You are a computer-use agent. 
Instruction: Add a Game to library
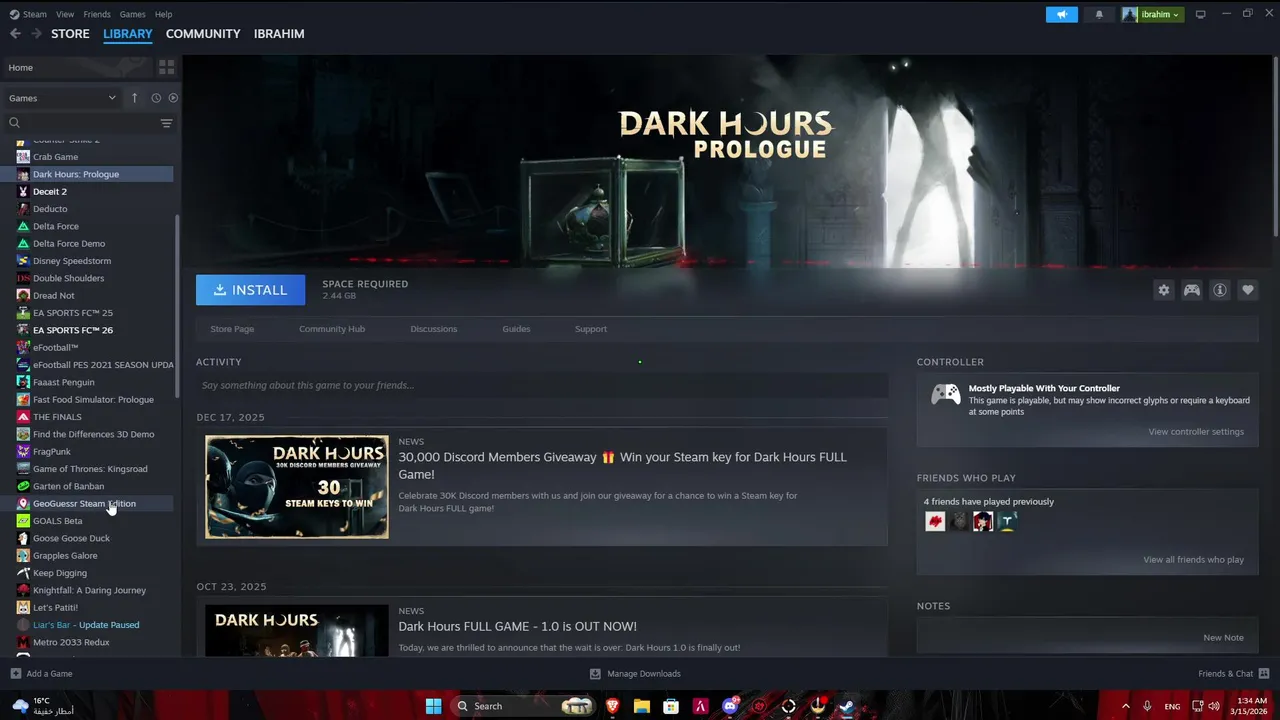(41, 674)
